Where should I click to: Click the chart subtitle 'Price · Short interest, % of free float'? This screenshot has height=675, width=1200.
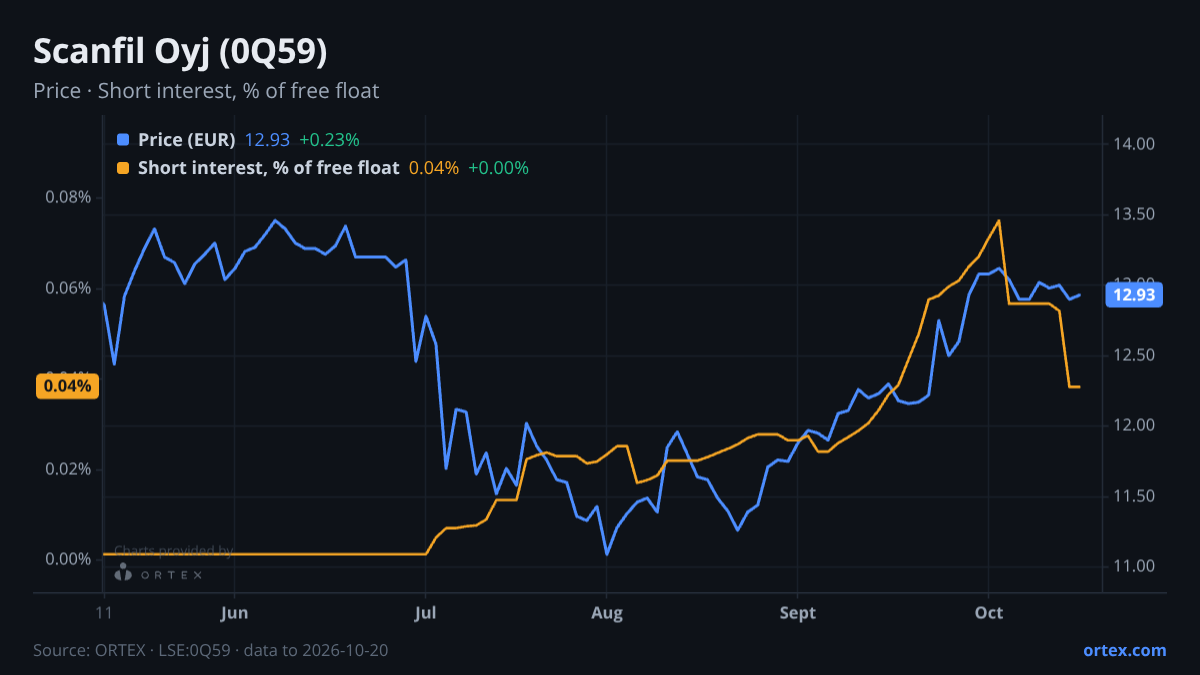pos(206,91)
